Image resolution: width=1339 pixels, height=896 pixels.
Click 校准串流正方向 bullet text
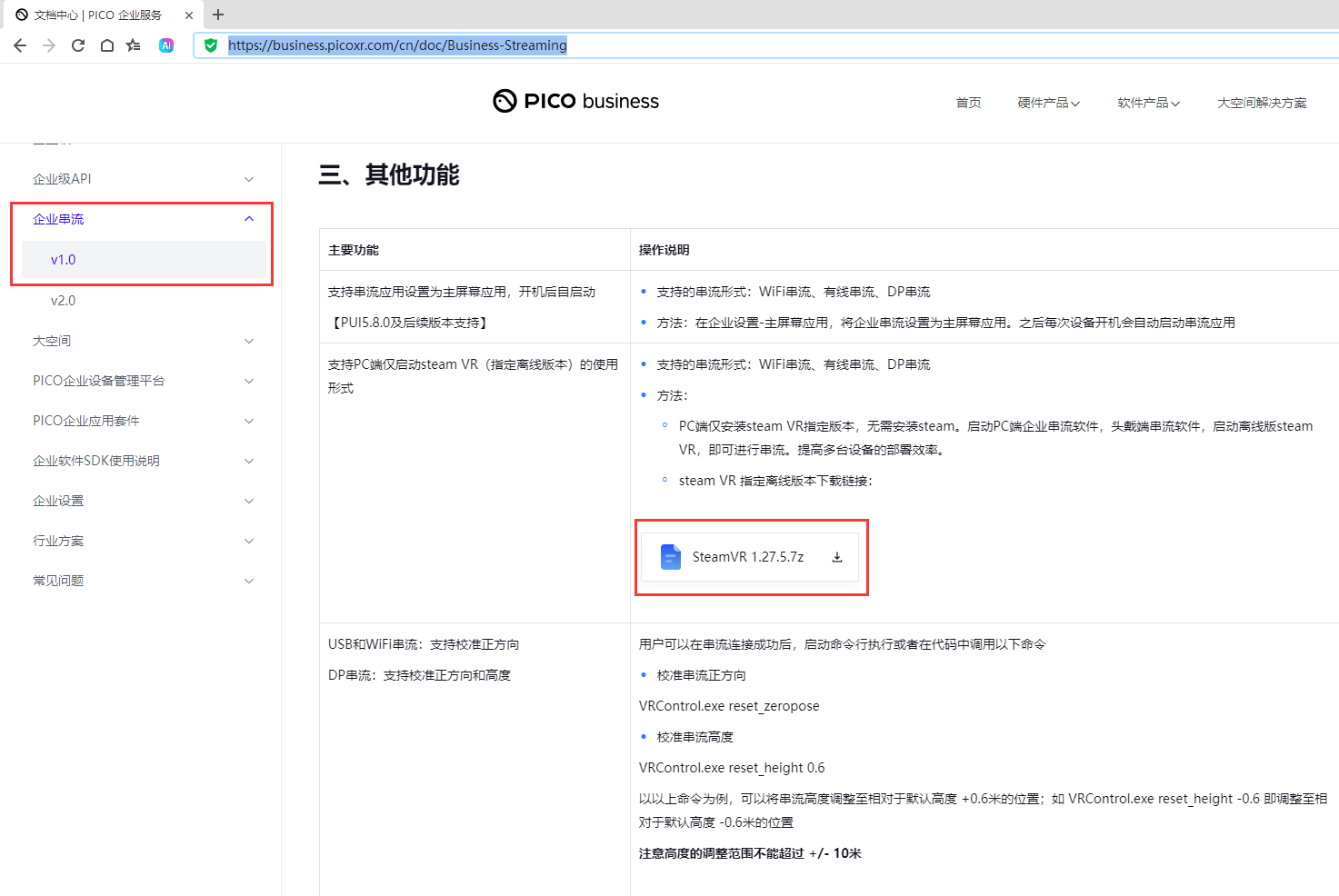(x=702, y=675)
